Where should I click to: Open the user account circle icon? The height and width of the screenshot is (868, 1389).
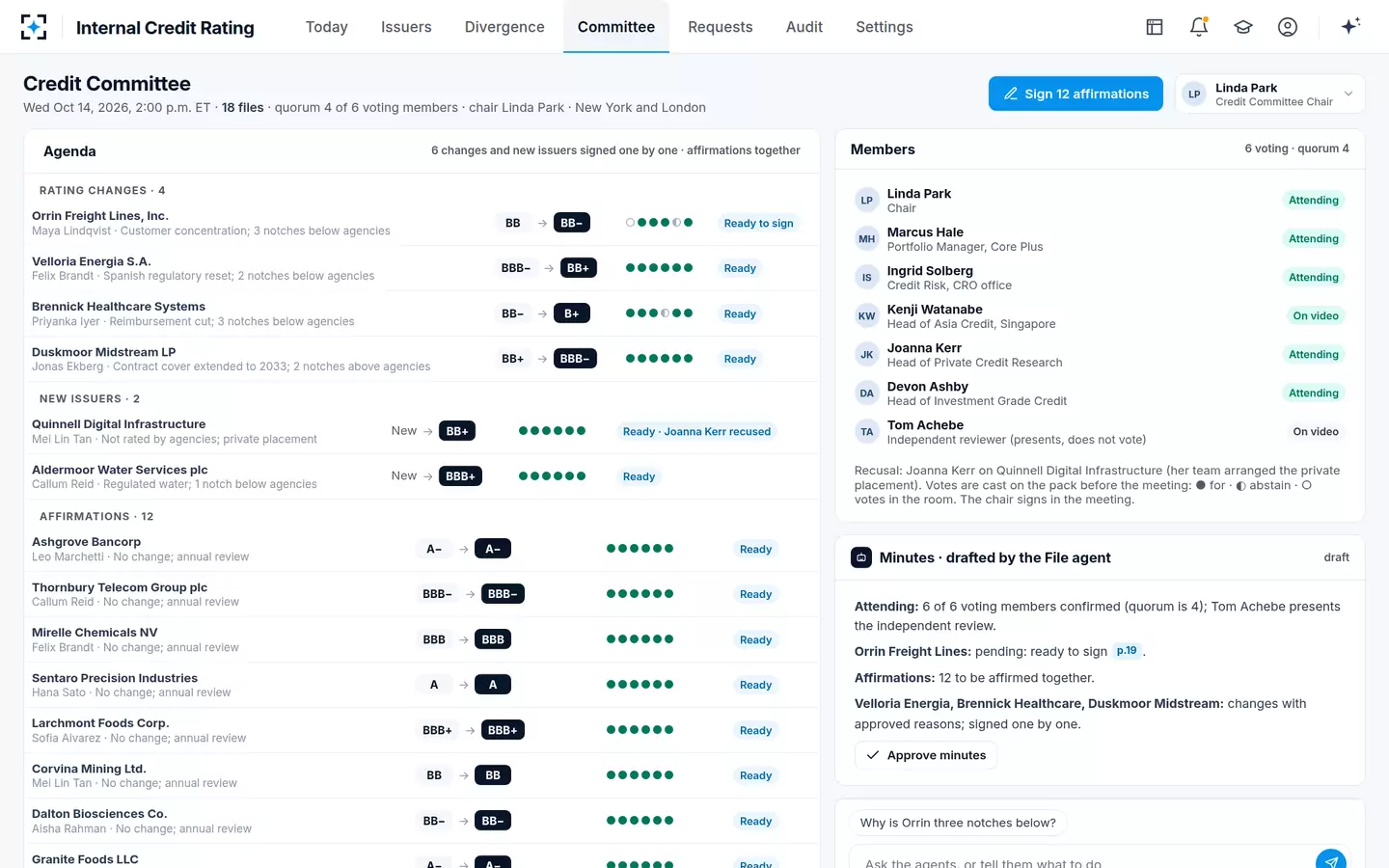click(x=1288, y=27)
